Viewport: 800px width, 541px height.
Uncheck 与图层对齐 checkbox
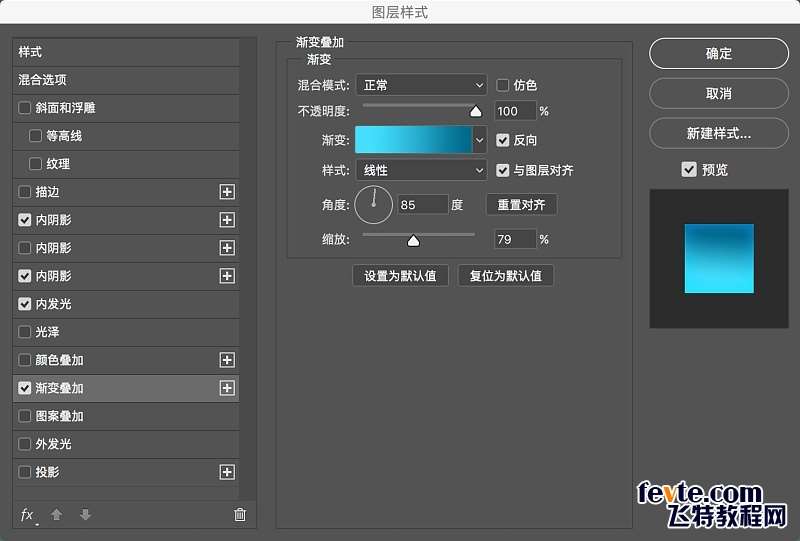click(x=503, y=170)
